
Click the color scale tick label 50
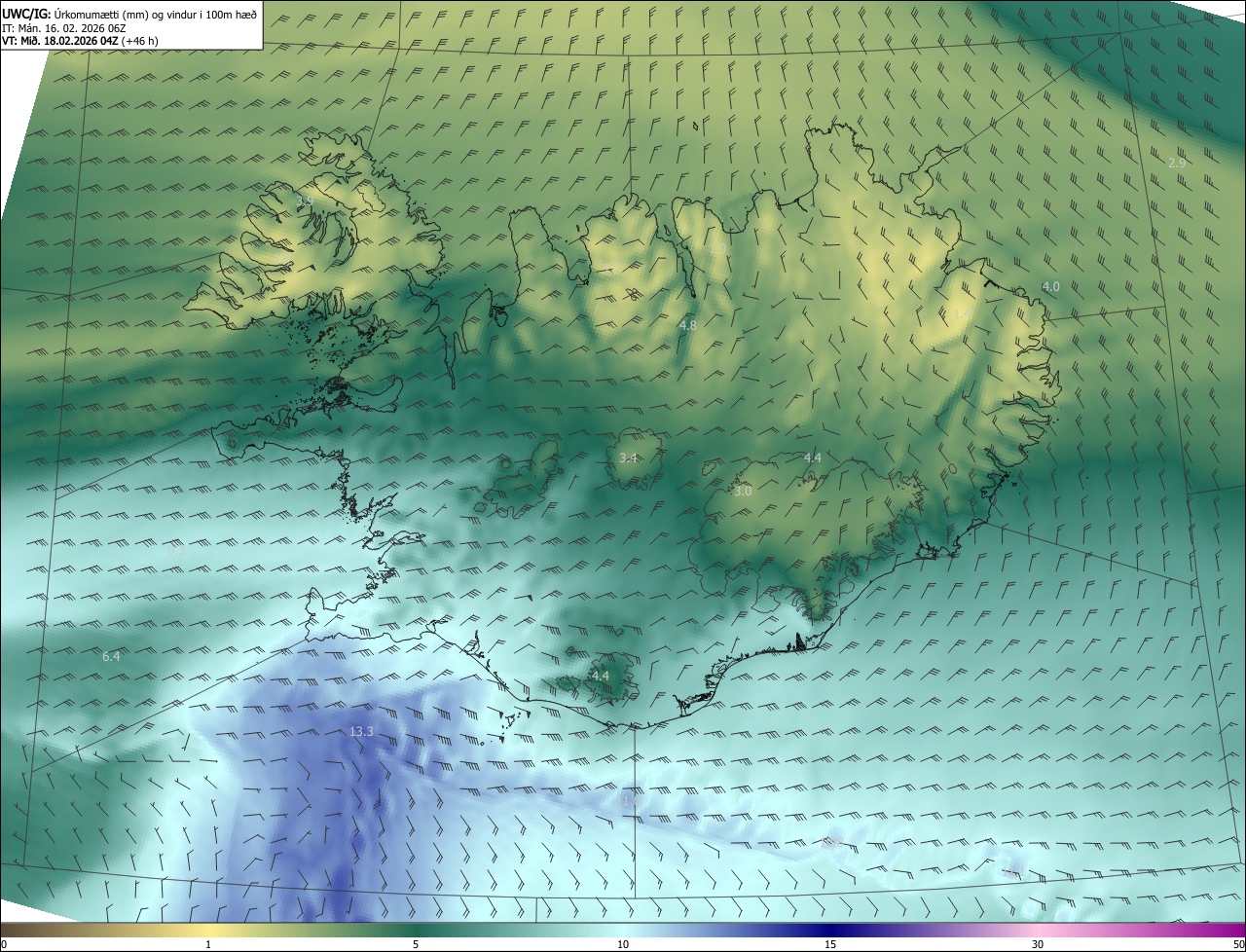click(1238, 944)
